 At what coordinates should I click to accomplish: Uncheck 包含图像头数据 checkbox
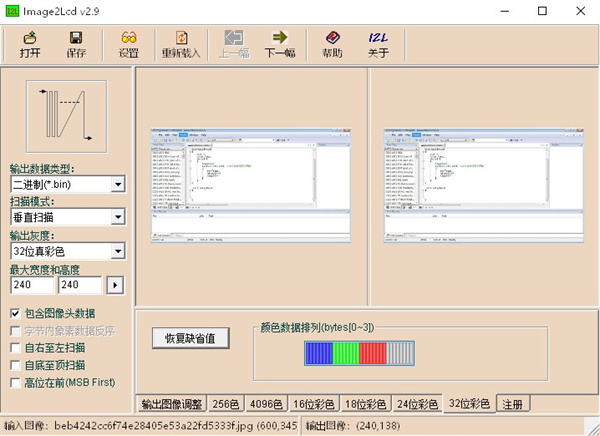[16, 313]
